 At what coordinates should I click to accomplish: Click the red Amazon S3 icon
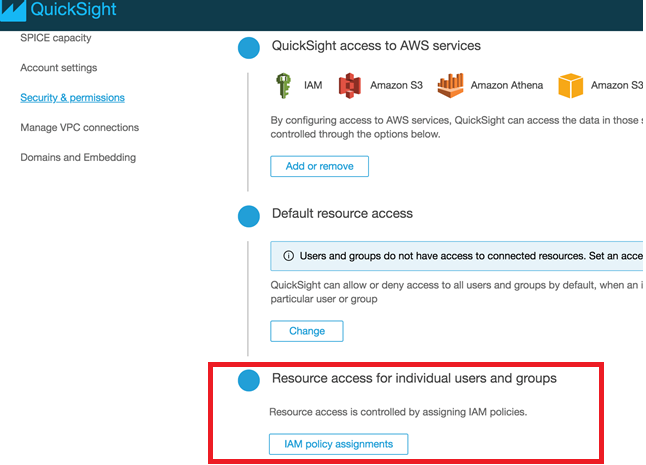coord(349,86)
